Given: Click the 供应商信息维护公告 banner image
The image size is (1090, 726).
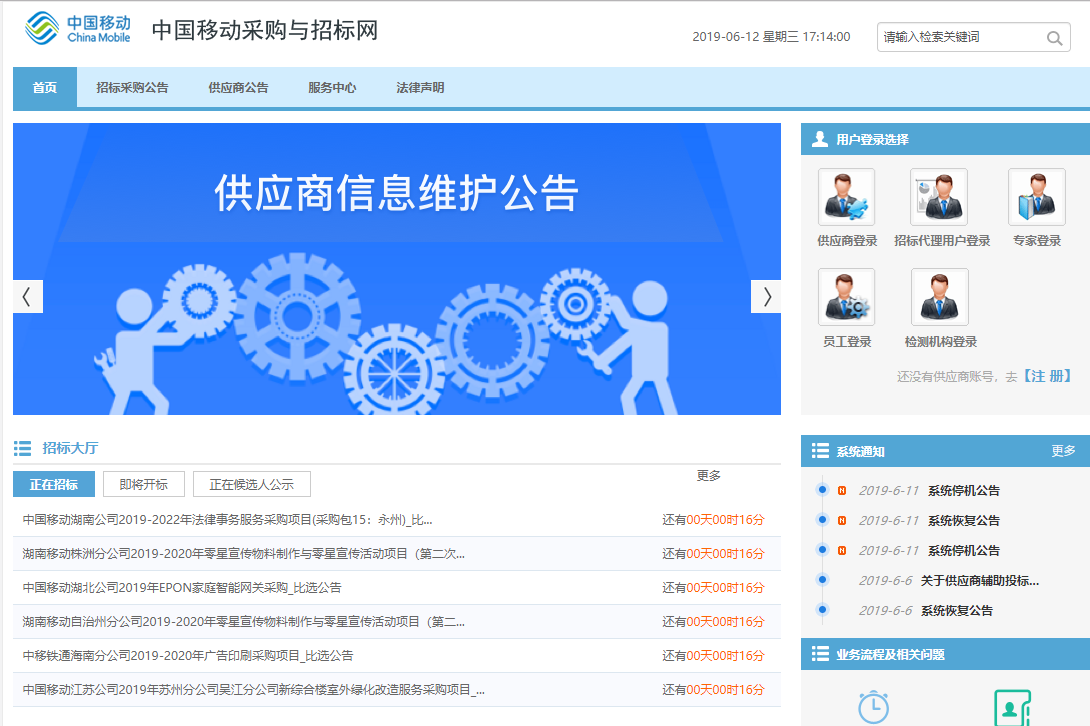Looking at the screenshot, I should (397, 269).
